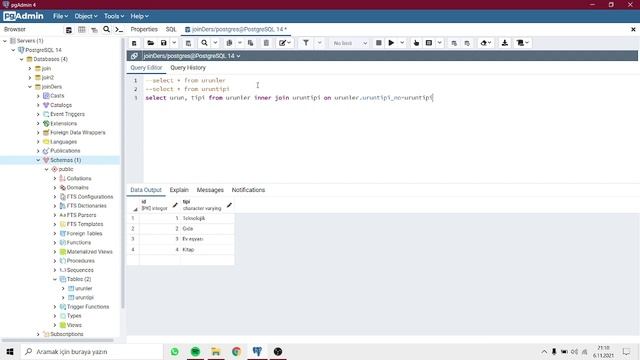
Task: Click the Save Data Changes icon
Action: click(188, 43)
